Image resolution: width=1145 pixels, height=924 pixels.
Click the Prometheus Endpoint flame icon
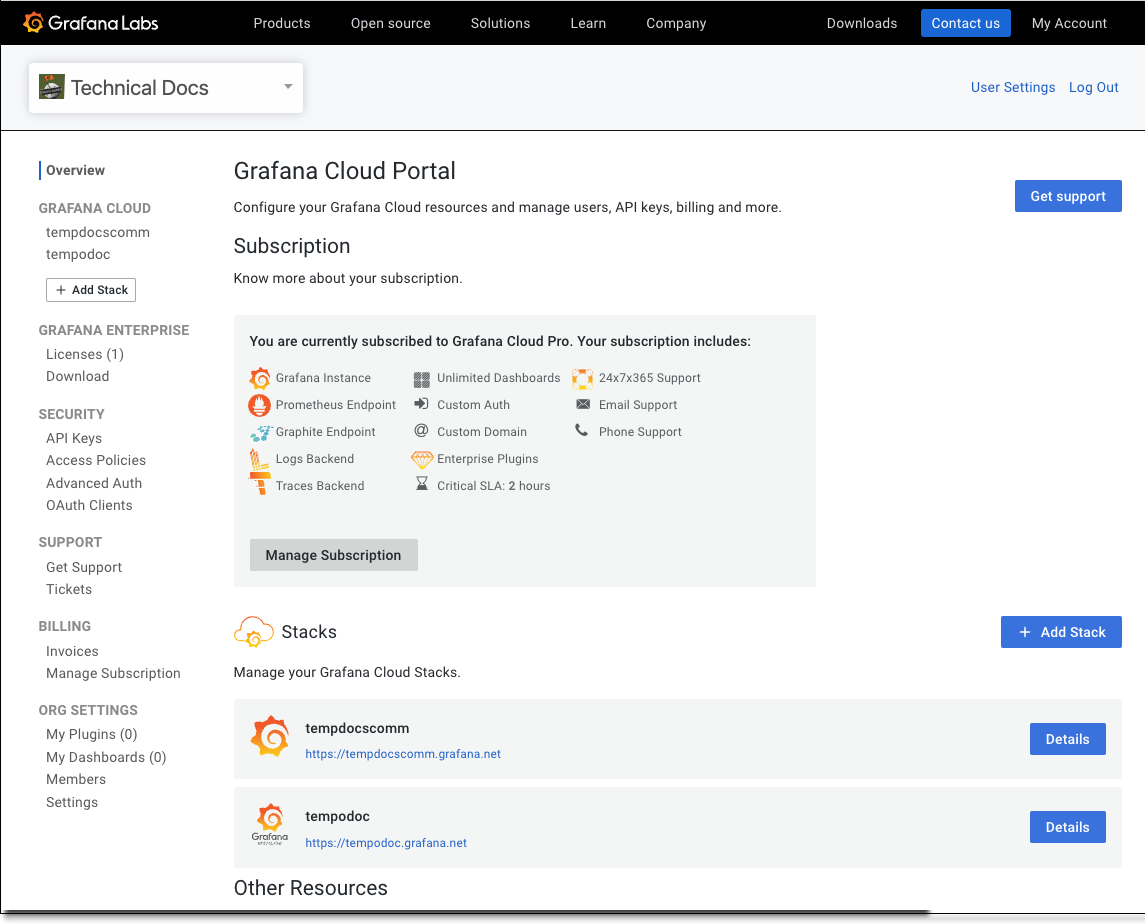point(260,405)
